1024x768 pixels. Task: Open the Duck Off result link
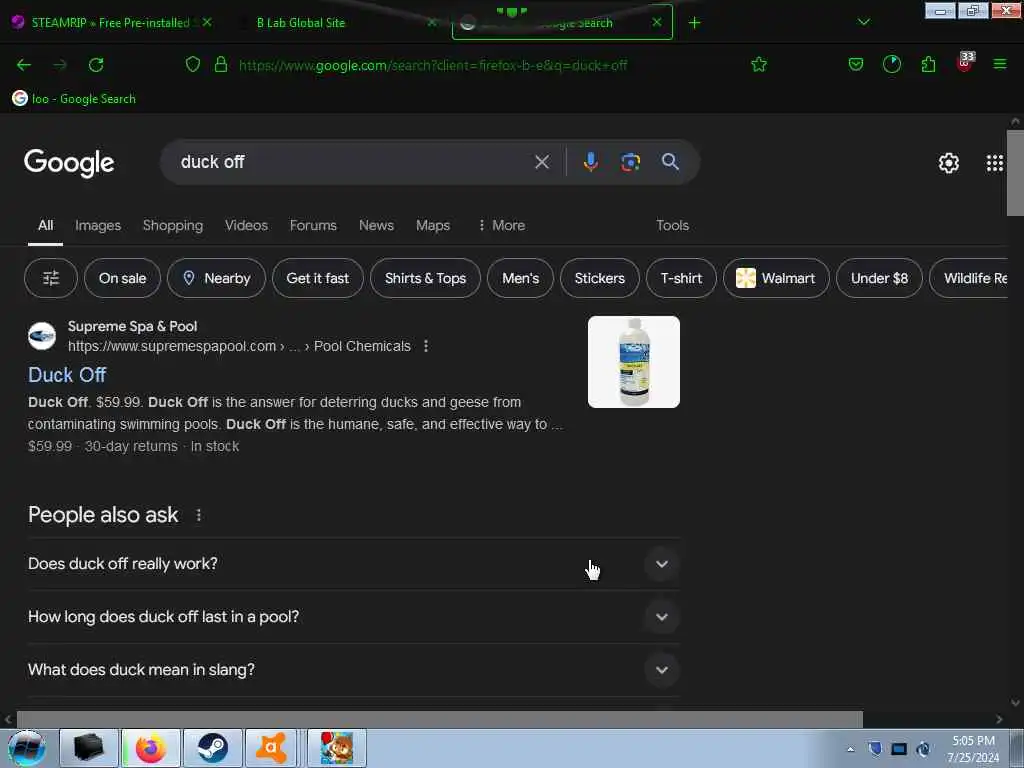coord(67,375)
